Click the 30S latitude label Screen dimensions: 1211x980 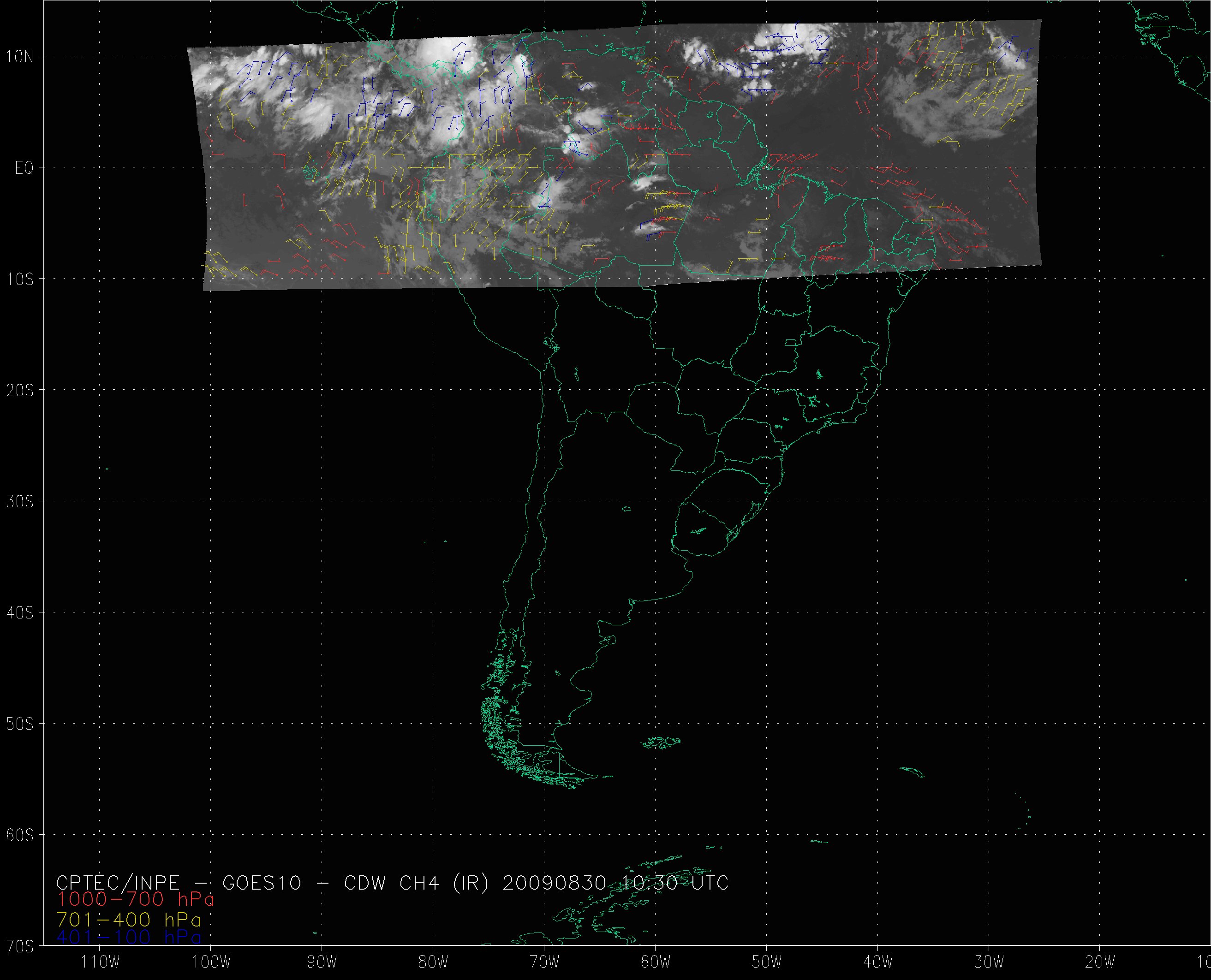[x=20, y=502]
